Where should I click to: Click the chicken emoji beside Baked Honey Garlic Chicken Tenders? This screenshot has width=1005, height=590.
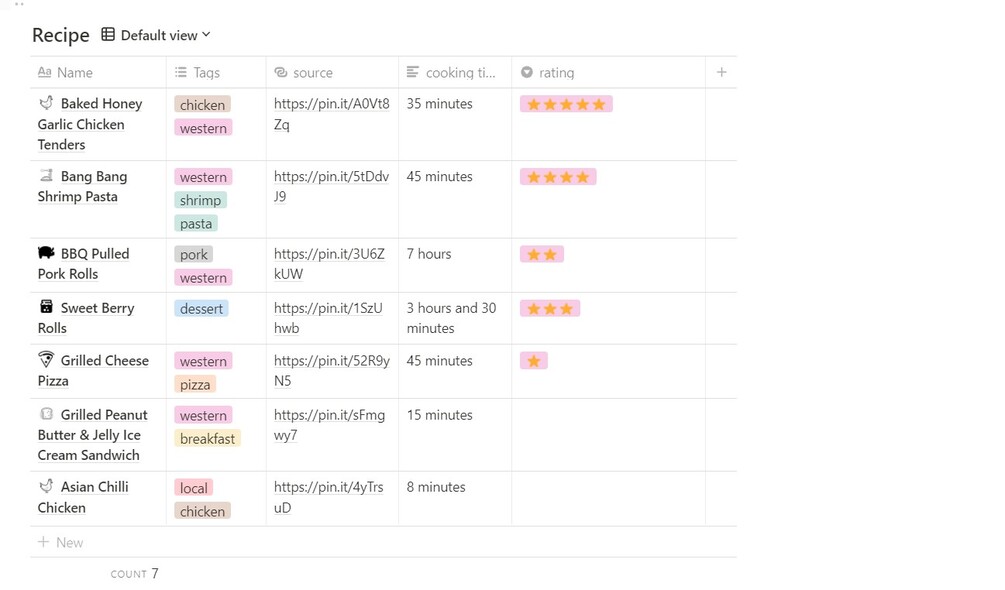tap(46, 103)
